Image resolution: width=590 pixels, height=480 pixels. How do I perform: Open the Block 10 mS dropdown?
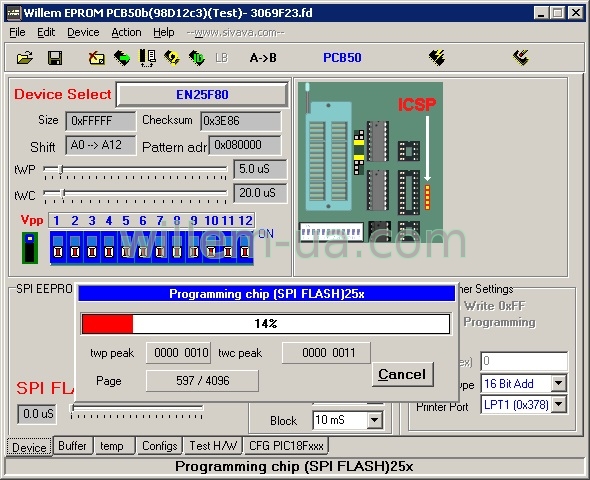point(374,419)
